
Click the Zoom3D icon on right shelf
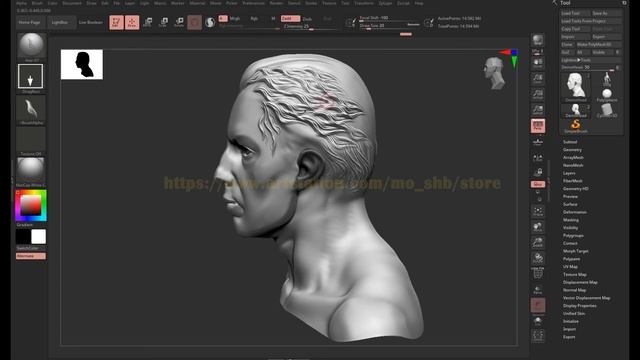tap(538, 242)
